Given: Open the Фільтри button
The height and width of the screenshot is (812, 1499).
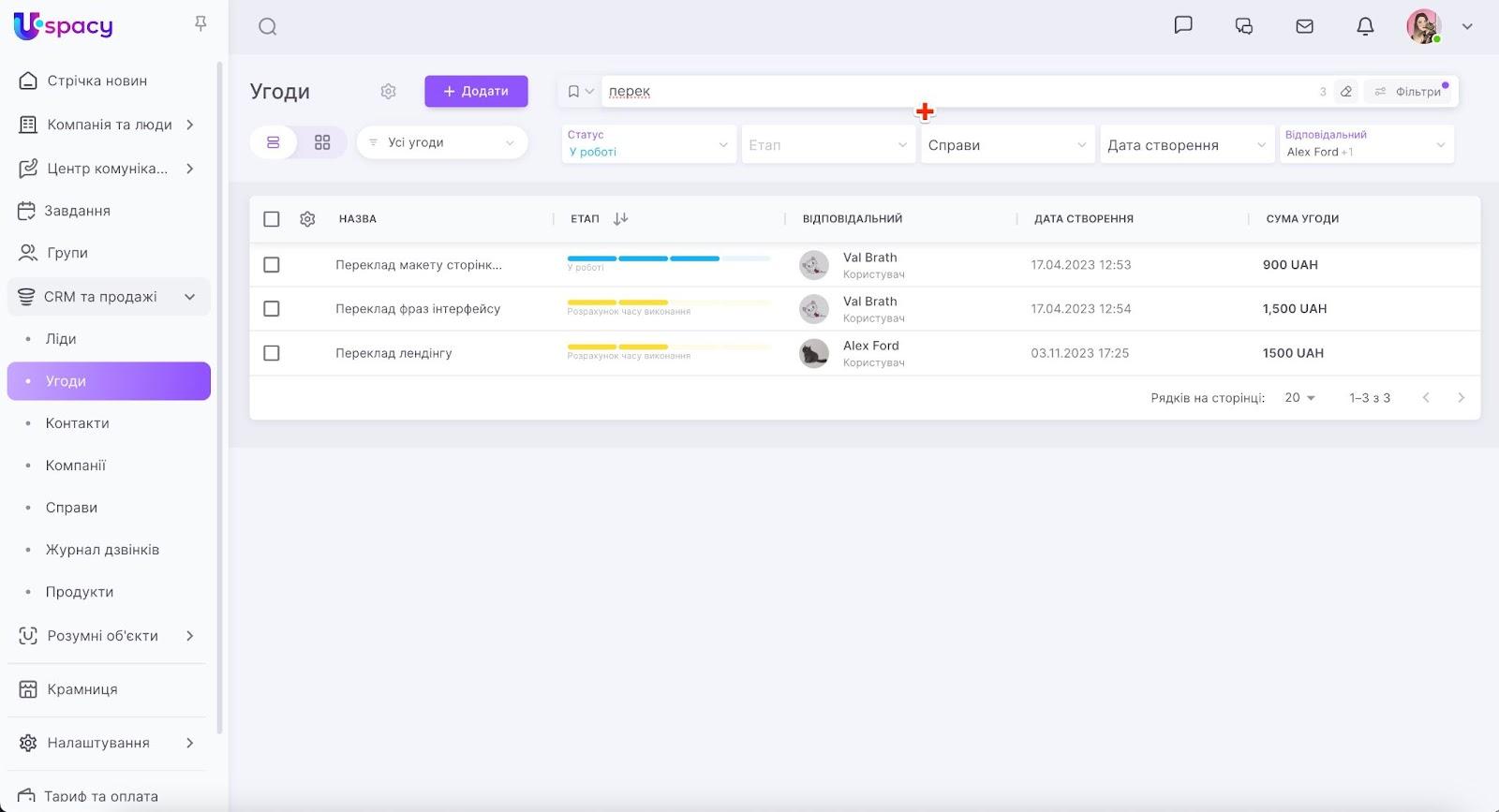Looking at the screenshot, I should coord(1409,92).
